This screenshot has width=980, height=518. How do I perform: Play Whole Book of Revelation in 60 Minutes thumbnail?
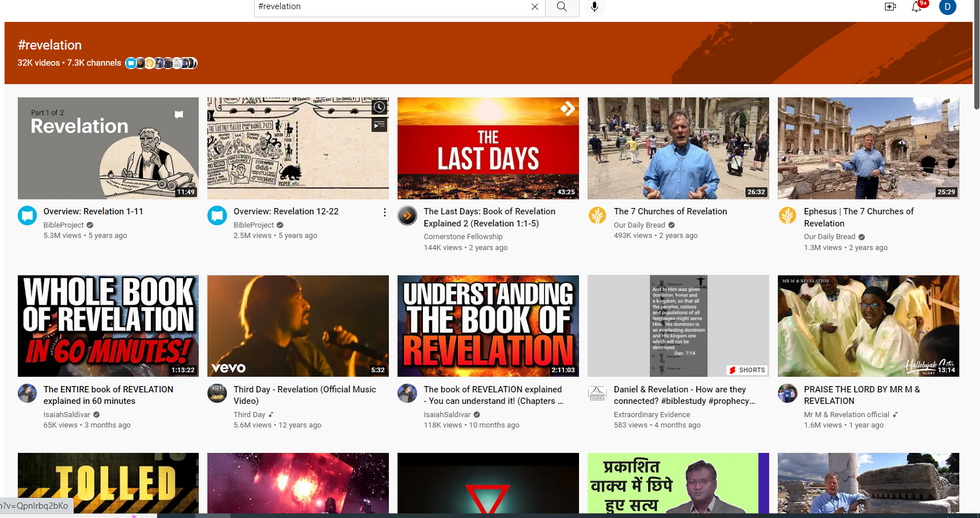(108, 326)
